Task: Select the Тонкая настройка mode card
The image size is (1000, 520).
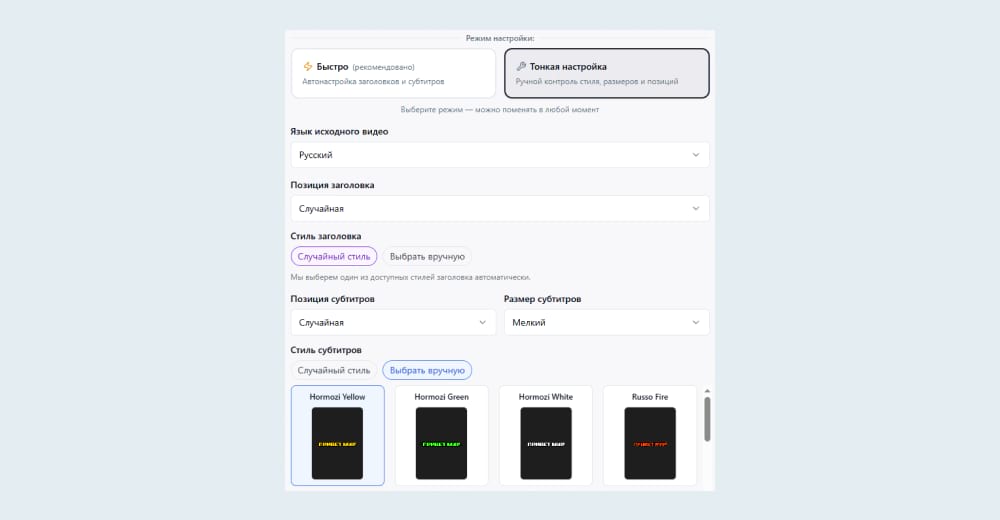Action: click(606, 73)
